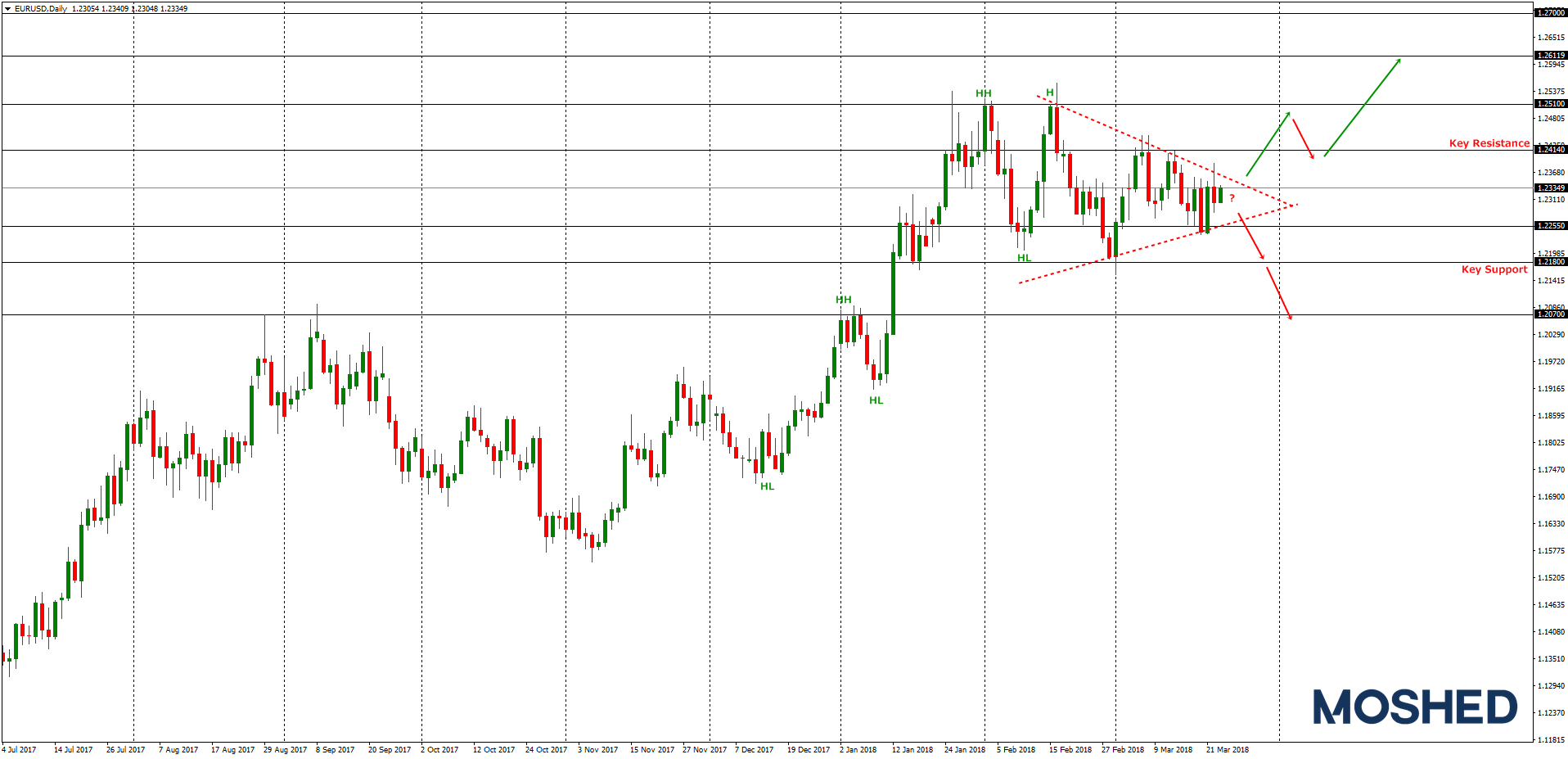Click the H lower-high marker near 15 Feb
Screen dimensions: 1568x759
[1052, 92]
